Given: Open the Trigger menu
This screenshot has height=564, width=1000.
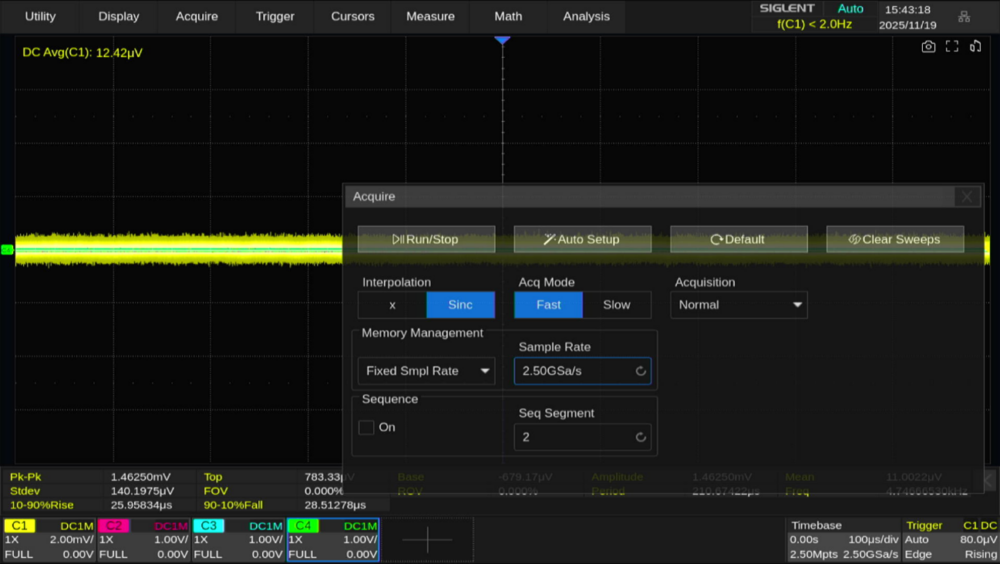Looking at the screenshot, I should click(274, 16).
